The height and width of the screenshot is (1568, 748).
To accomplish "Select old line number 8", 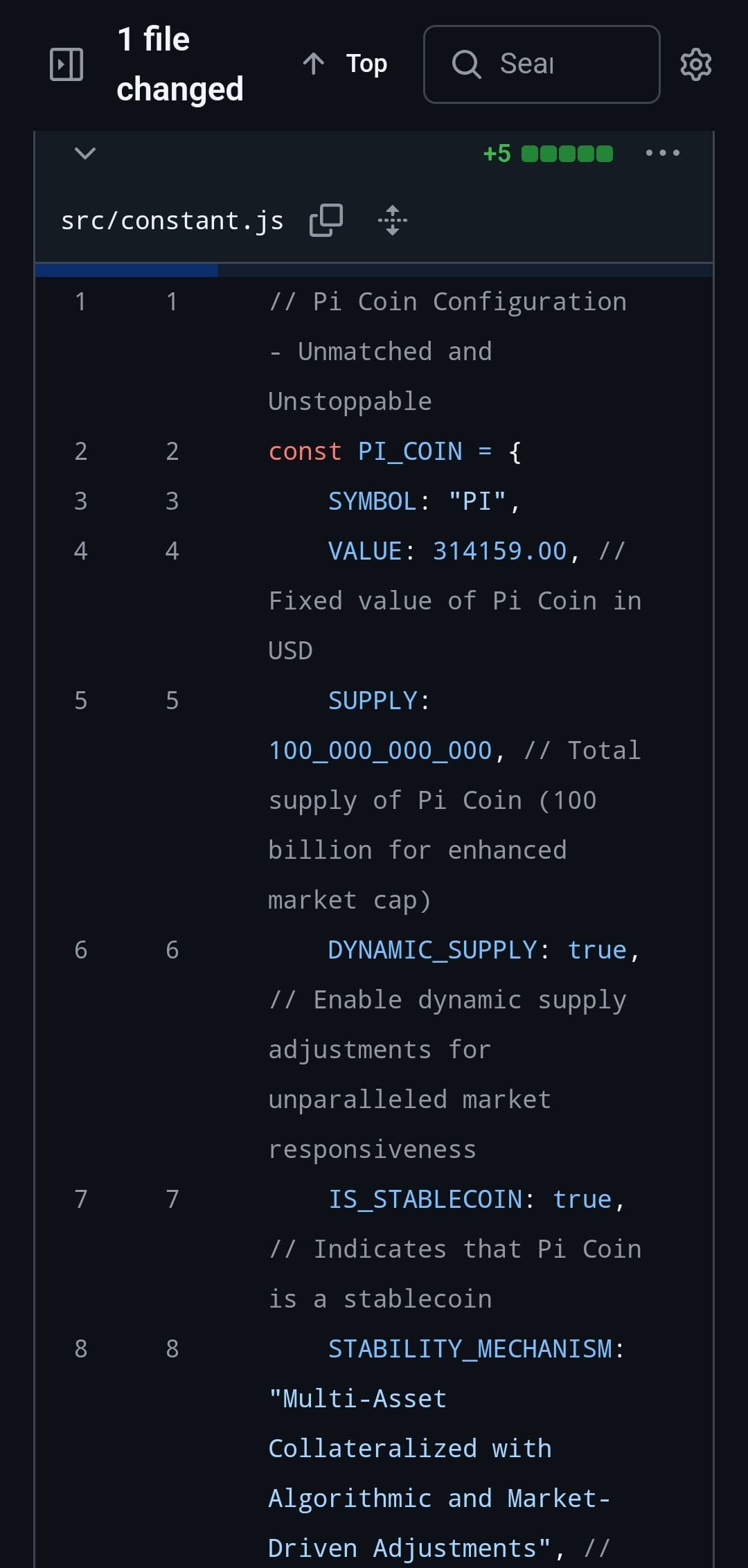I will point(81,1349).
